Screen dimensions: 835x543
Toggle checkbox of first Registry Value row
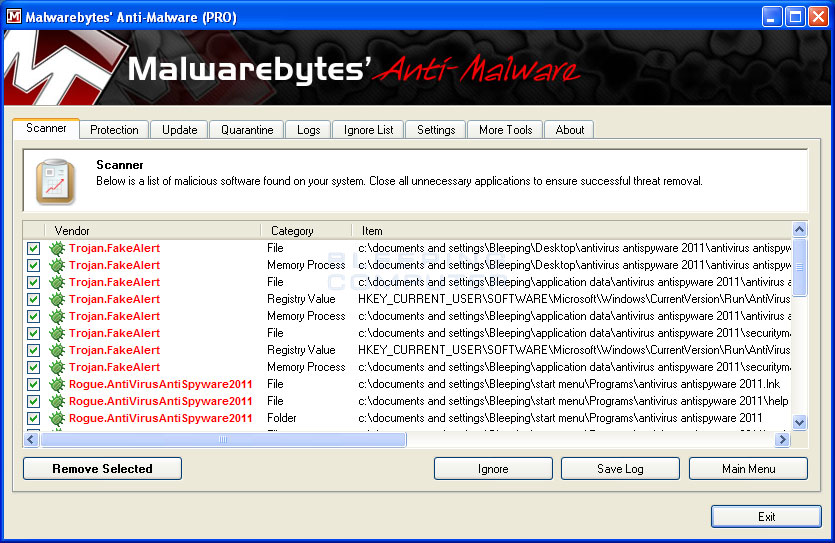pos(34,299)
